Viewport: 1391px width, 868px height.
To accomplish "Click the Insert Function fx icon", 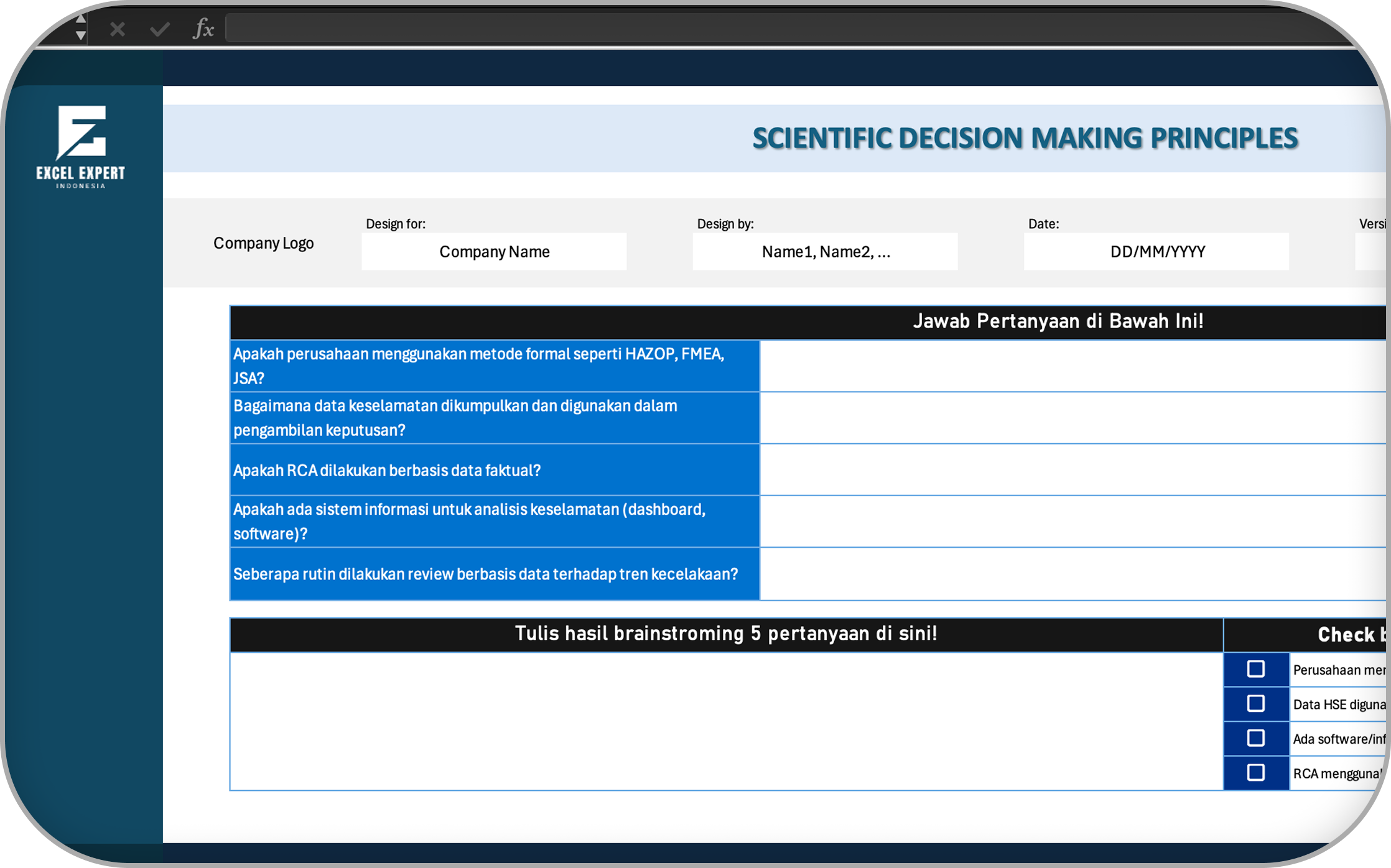I will [203, 29].
